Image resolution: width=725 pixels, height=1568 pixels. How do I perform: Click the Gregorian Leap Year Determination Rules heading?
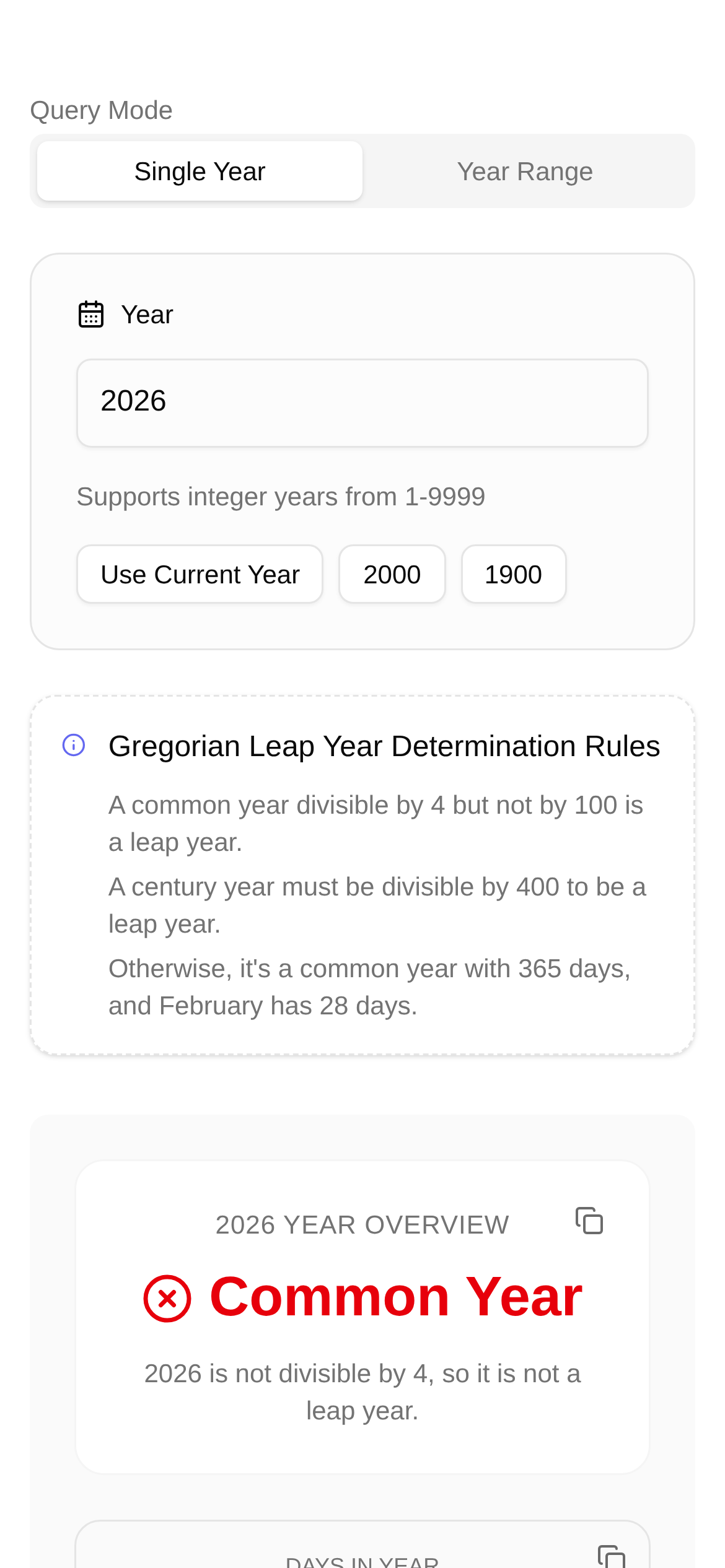coord(384,746)
